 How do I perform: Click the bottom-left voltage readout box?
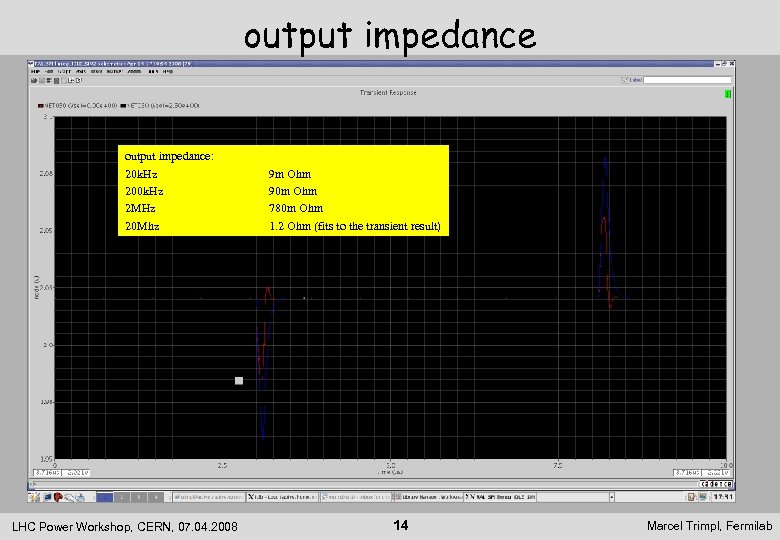point(76,473)
